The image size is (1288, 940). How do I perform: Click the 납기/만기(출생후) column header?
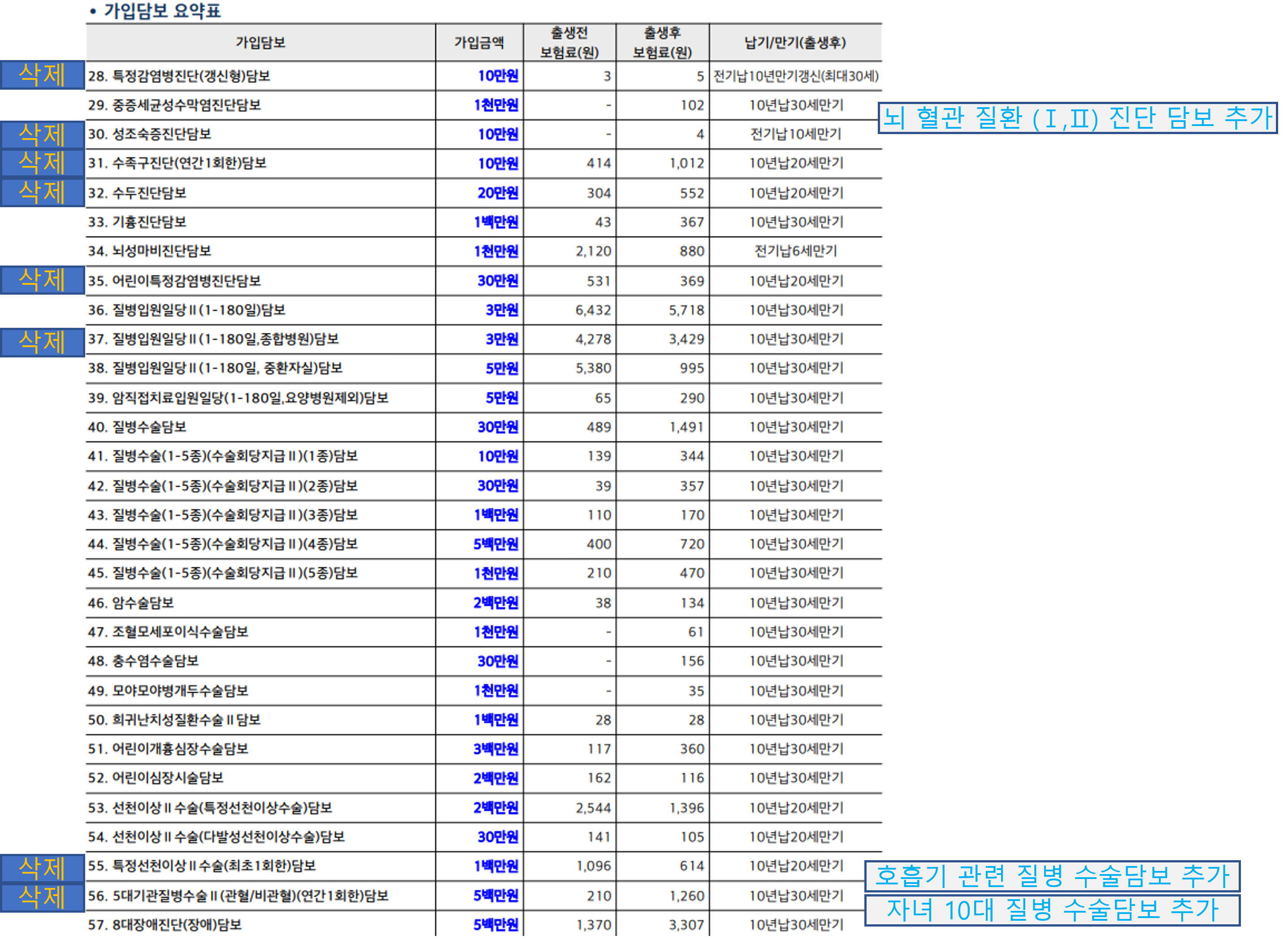pos(795,43)
